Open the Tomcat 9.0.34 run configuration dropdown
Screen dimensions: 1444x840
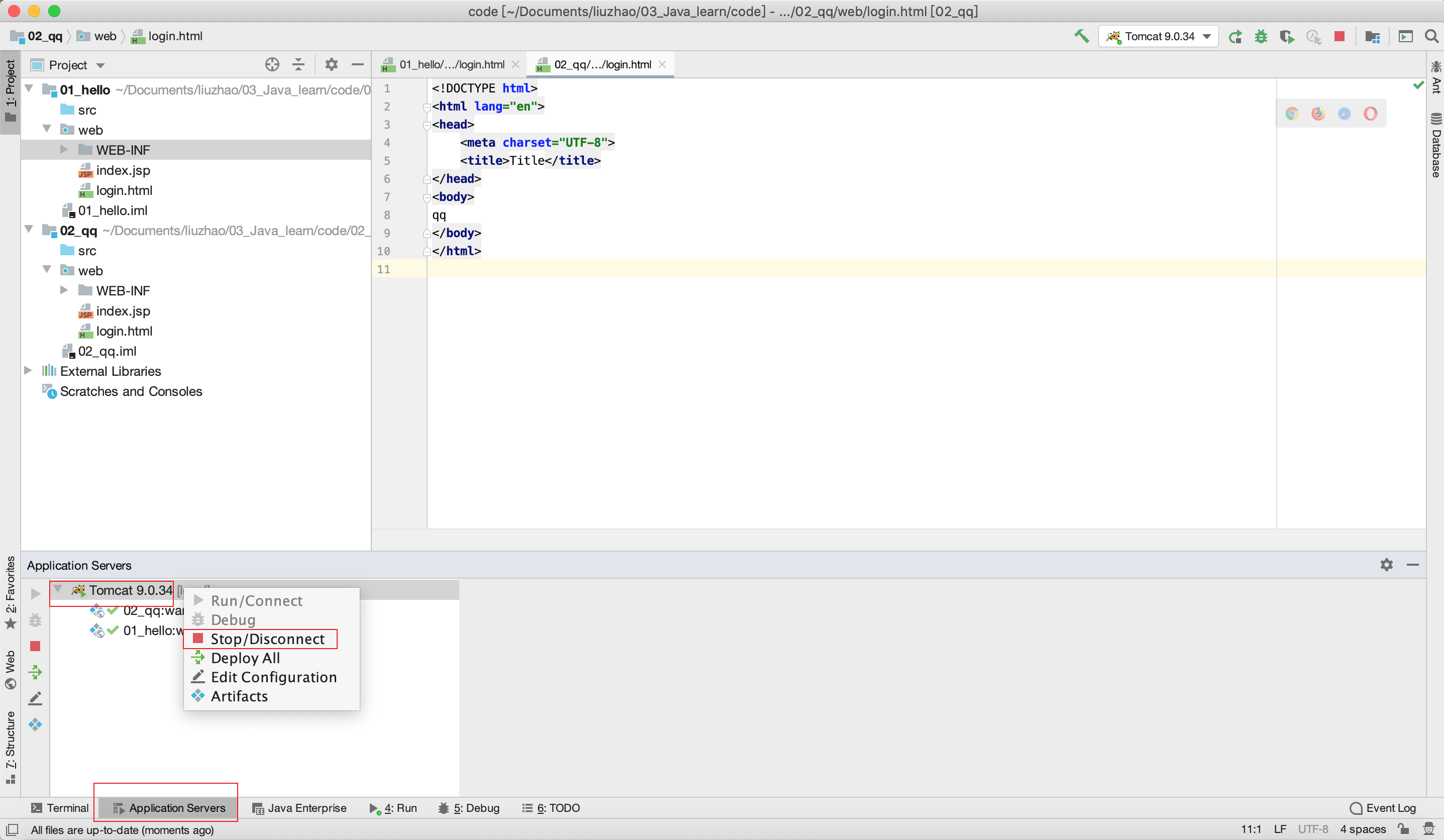(1207, 36)
